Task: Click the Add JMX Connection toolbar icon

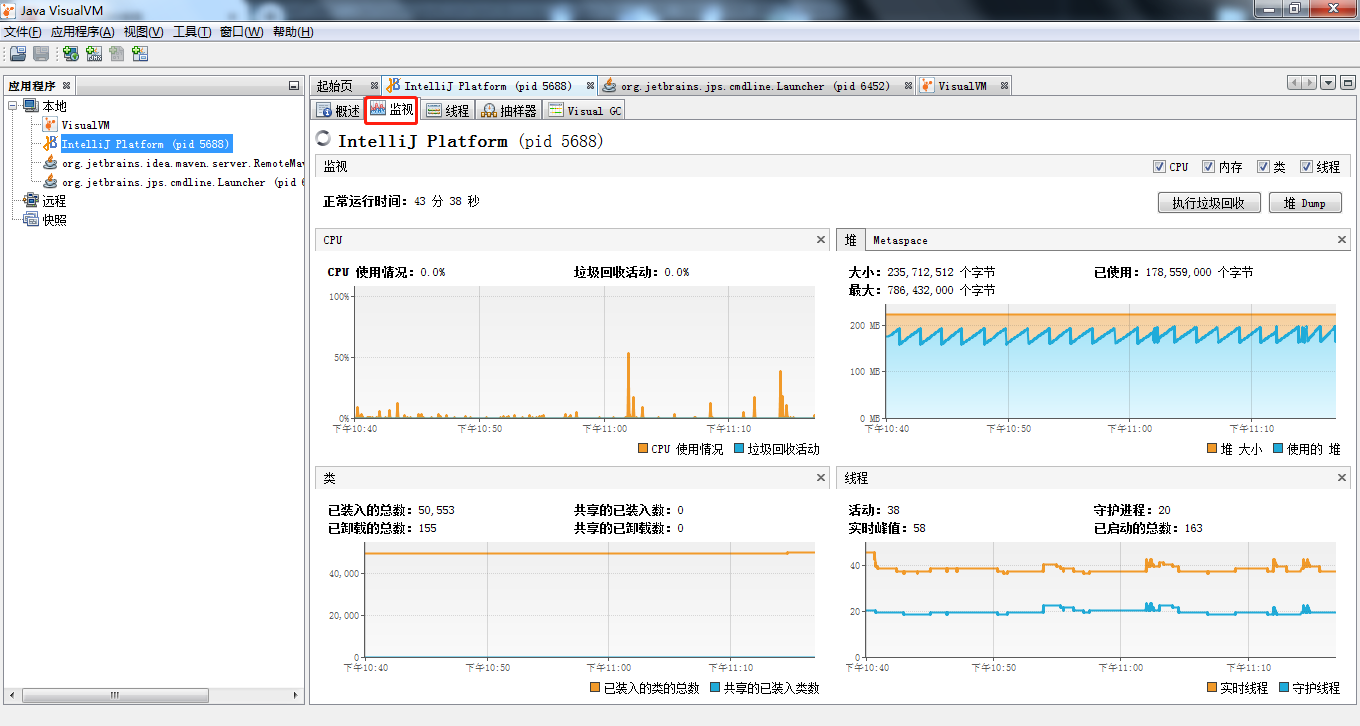Action: click(94, 54)
